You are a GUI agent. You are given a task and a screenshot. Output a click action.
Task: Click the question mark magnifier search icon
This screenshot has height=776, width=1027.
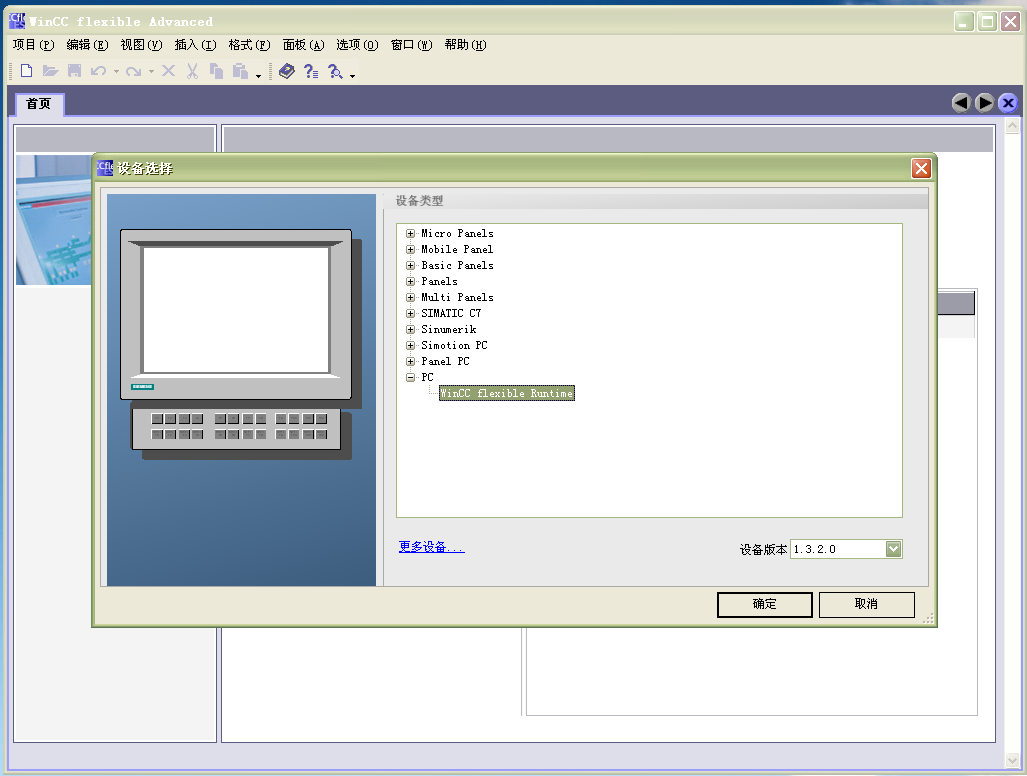point(335,71)
